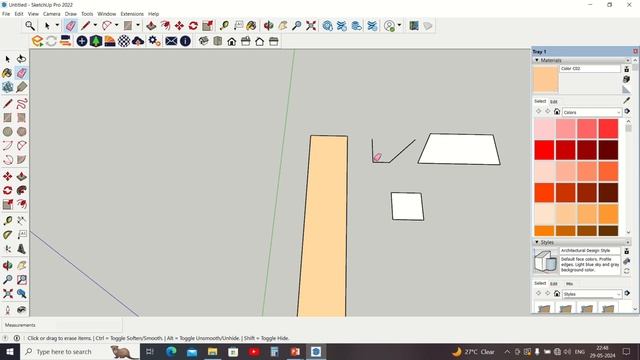Viewport: 640px width, 360px height.
Task: Activate the Zoom Window tool in left toolbar
Action: (x=22, y=280)
